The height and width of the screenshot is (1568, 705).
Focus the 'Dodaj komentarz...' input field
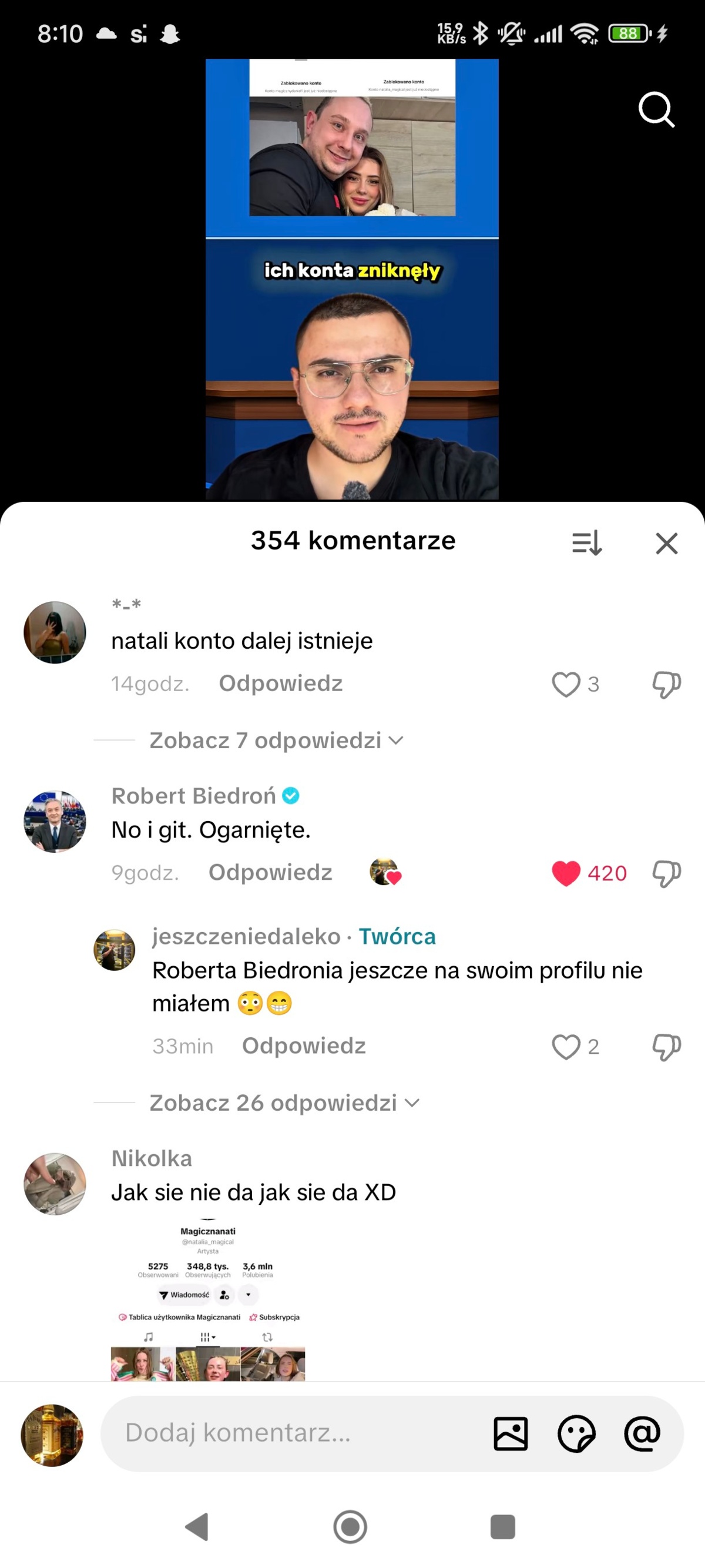tap(292, 1433)
